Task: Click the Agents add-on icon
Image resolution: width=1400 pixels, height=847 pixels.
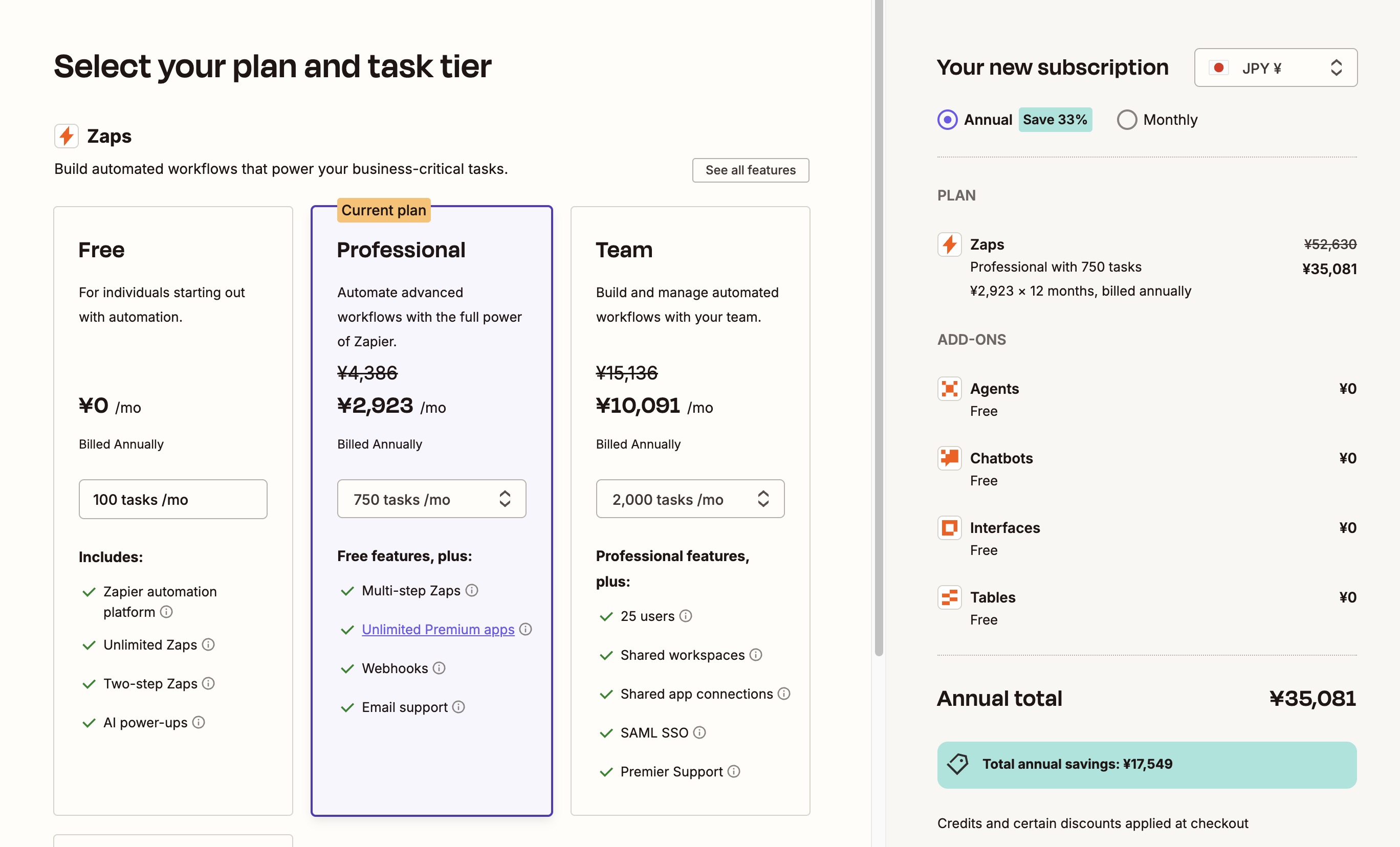Action: (949, 389)
